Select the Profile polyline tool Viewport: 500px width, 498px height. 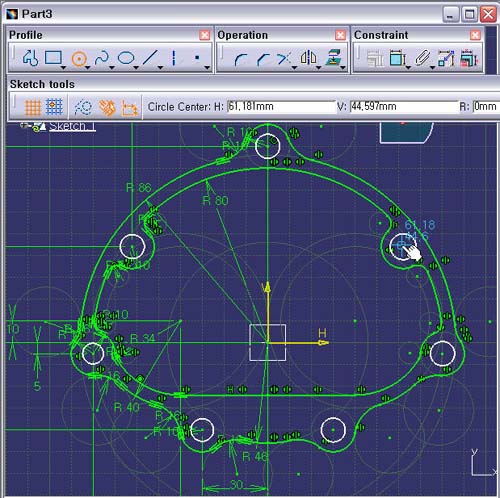pyautogui.click(x=30, y=58)
